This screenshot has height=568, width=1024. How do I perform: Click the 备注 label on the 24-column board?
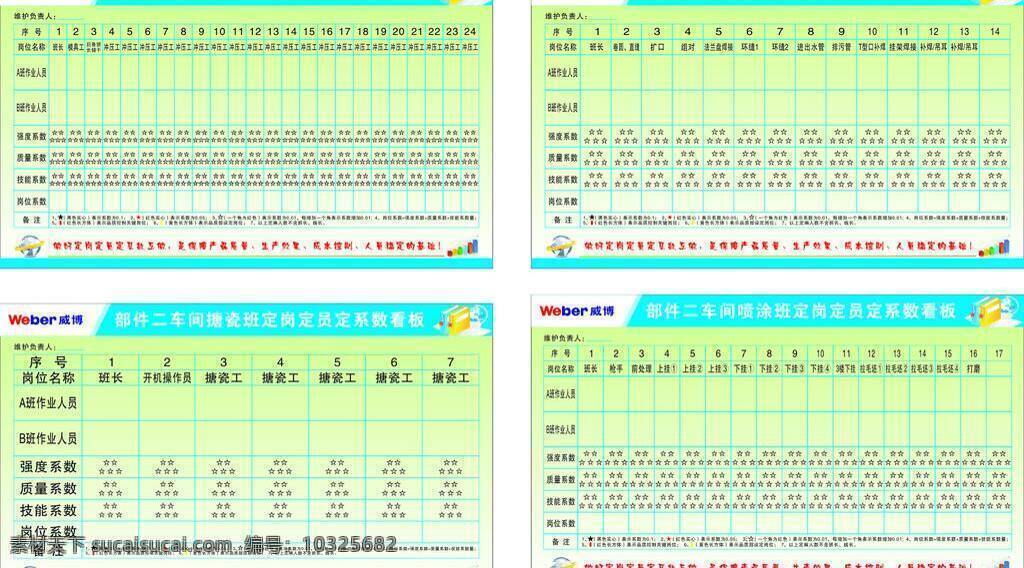pos(31,220)
